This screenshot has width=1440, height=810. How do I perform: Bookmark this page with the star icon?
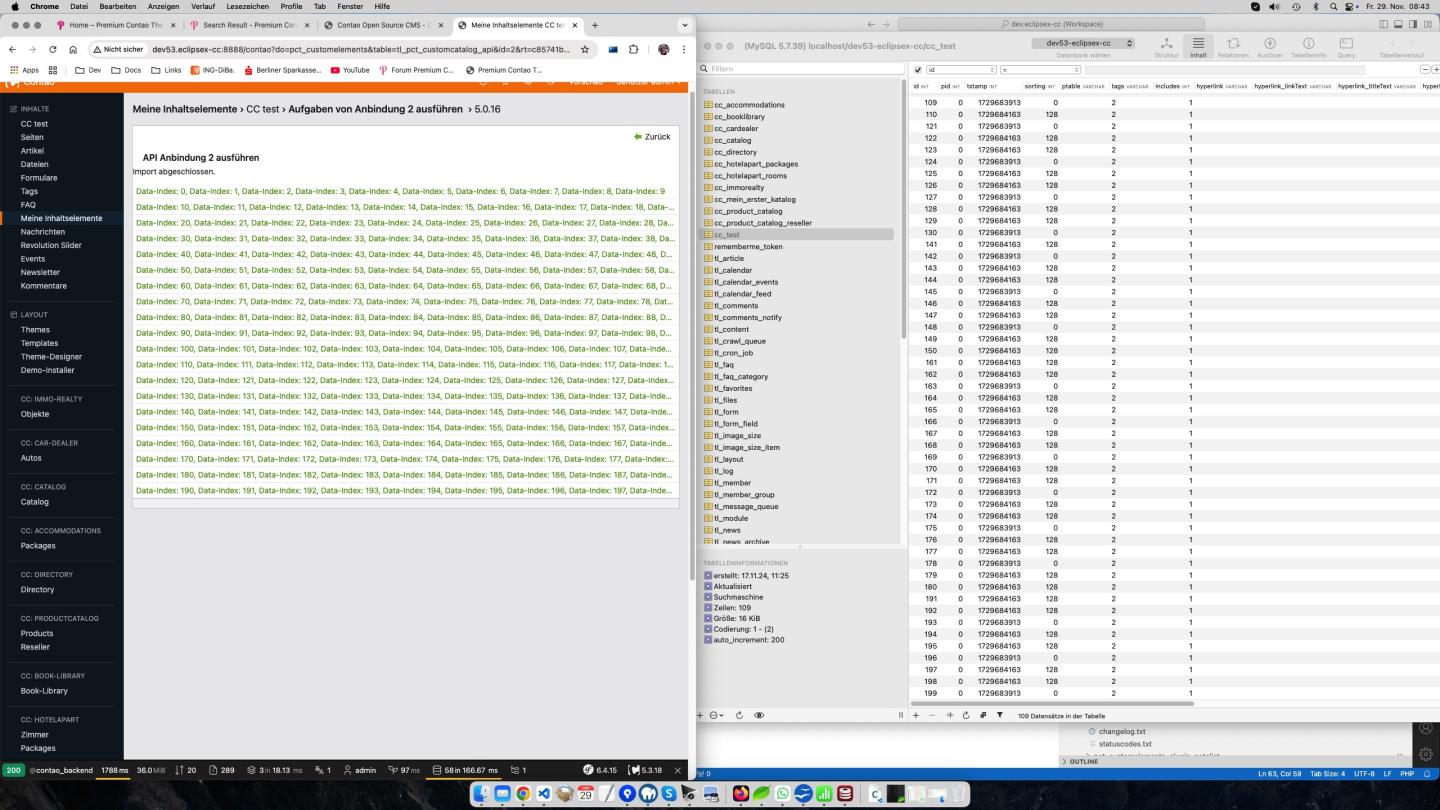click(585, 49)
